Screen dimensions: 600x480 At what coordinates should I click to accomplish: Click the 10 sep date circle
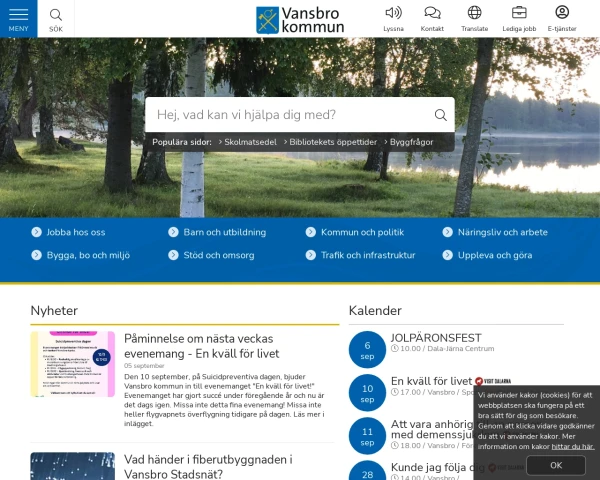click(x=367, y=393)
